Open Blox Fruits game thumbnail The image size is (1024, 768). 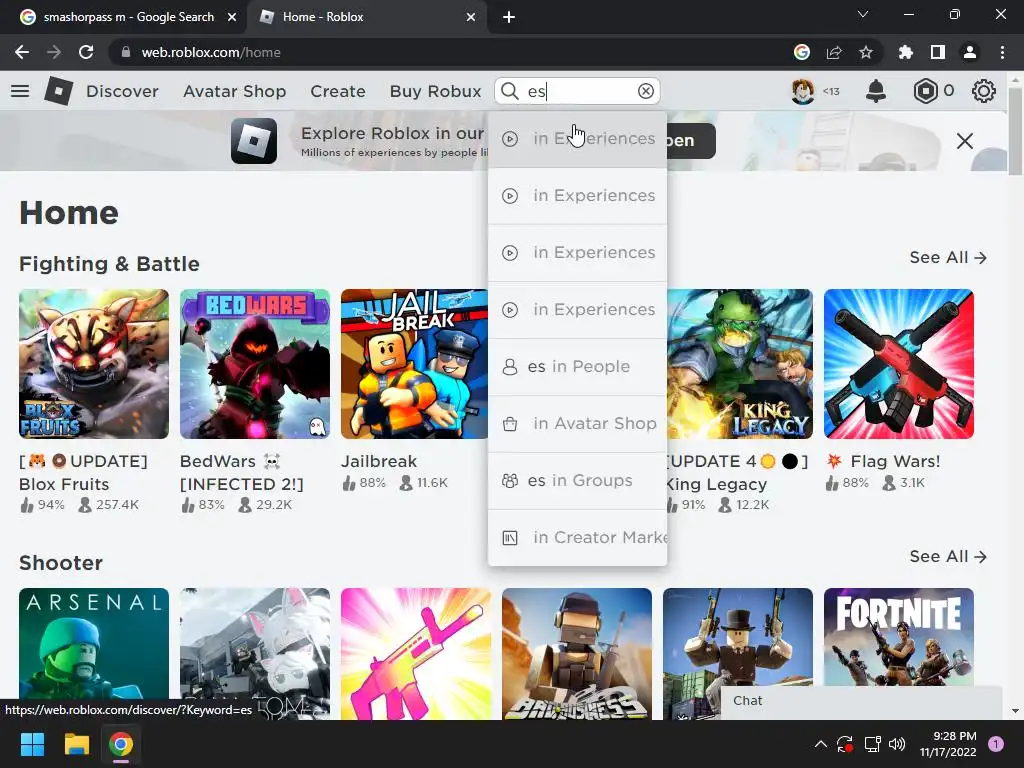pyautogui.click(x=94, y=364)
